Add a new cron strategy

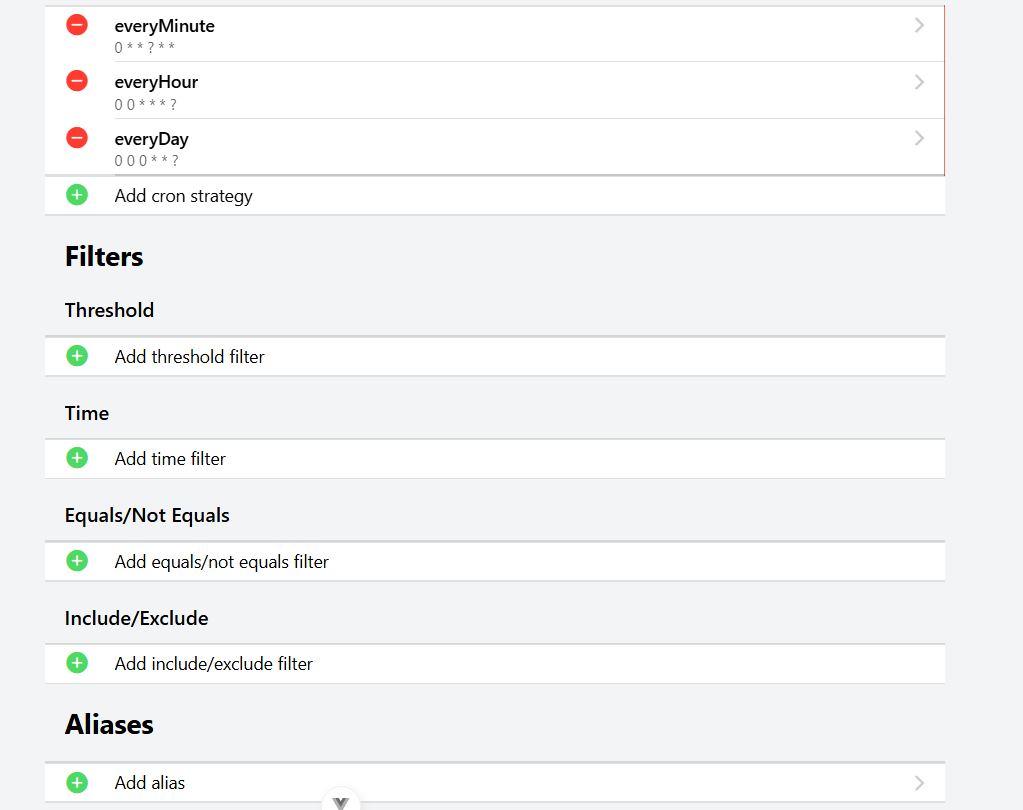(x=183, y=196)
